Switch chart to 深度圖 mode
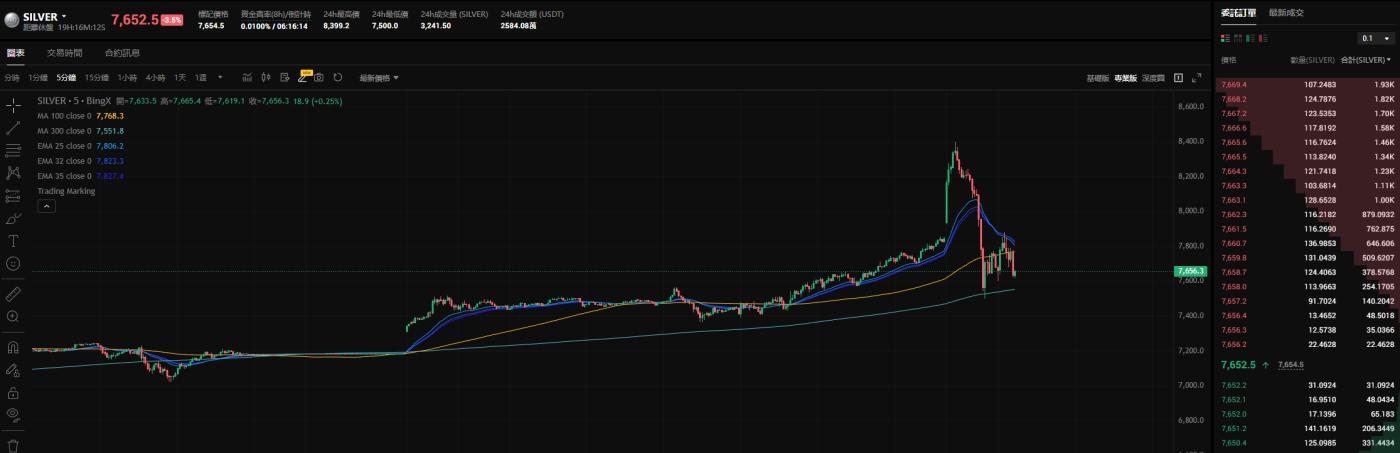The height and width of the screenshot is (453, 1400). pos(1153,77)
